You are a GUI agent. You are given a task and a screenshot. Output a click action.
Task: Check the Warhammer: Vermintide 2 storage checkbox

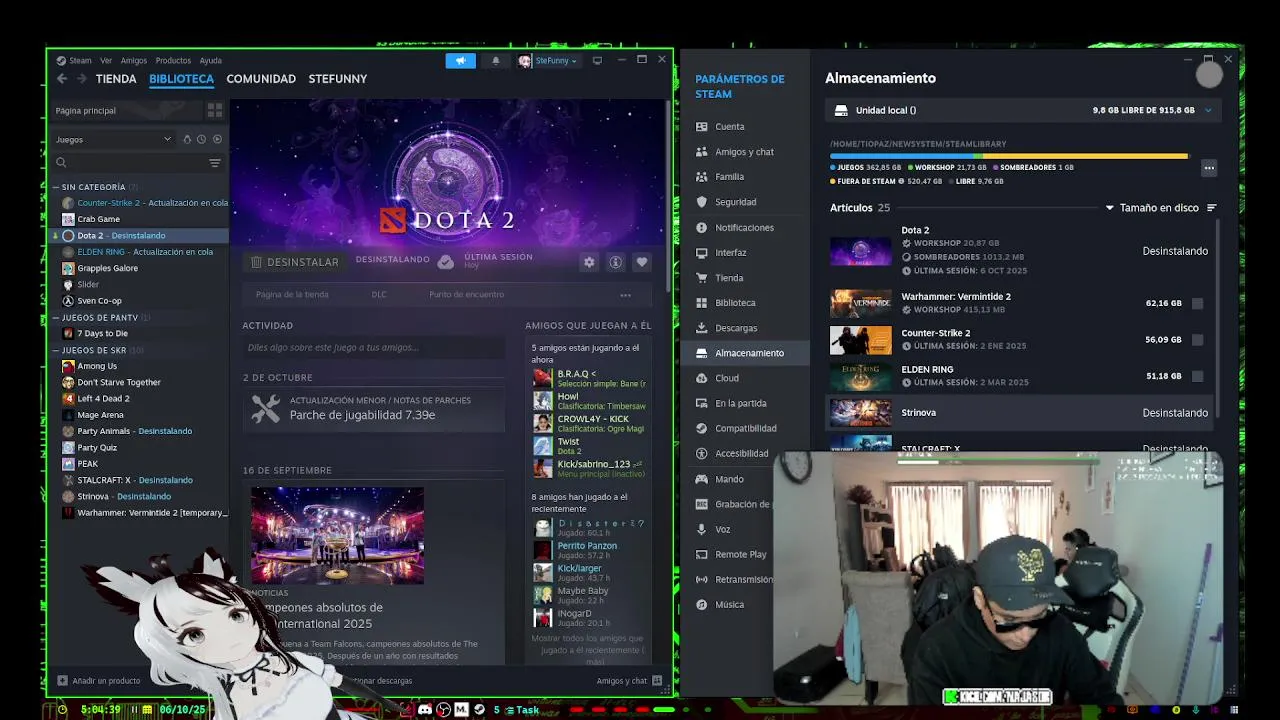[x=1198, y=303]
